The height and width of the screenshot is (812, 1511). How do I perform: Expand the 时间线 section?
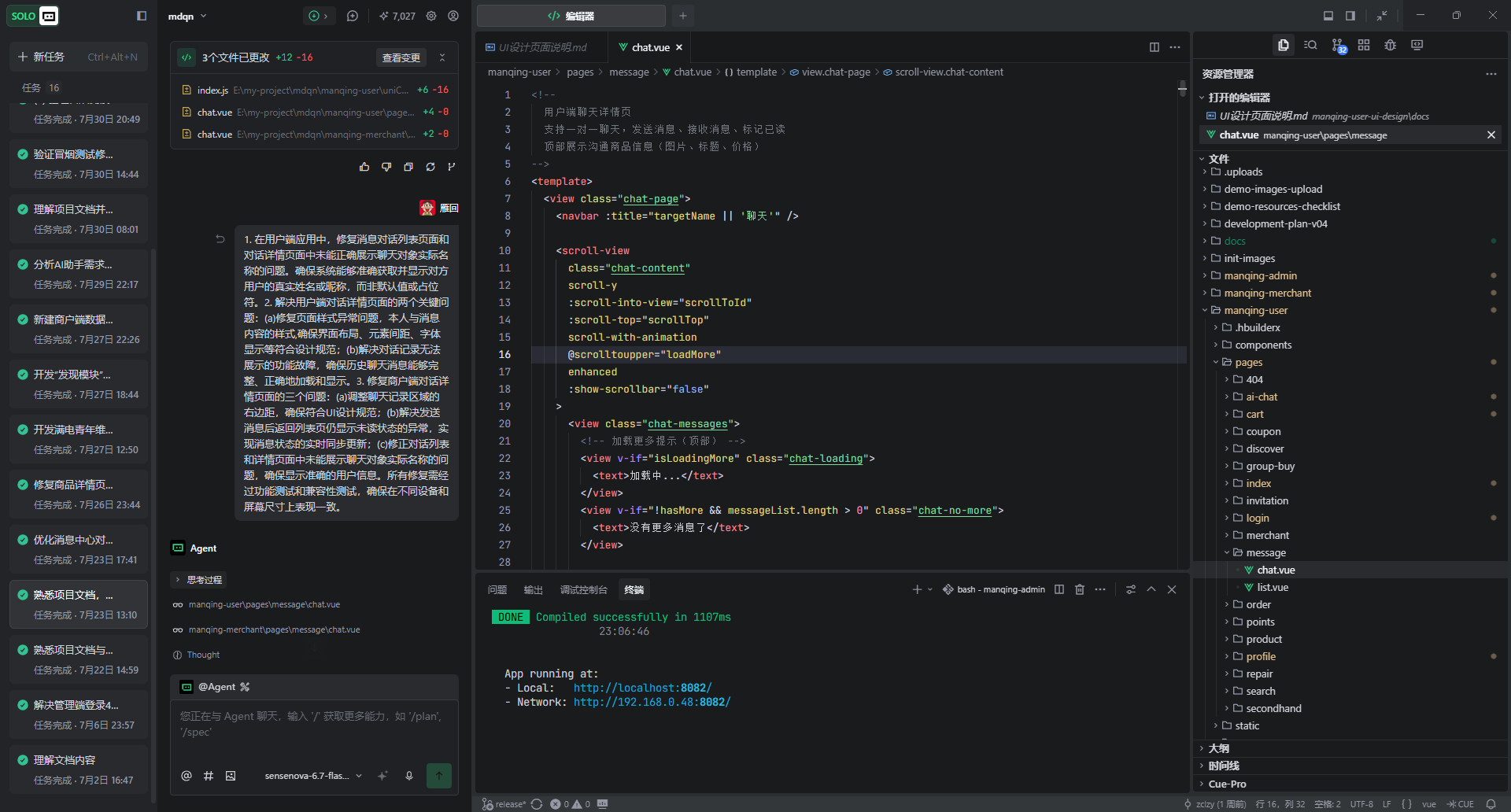[1223, 766]
